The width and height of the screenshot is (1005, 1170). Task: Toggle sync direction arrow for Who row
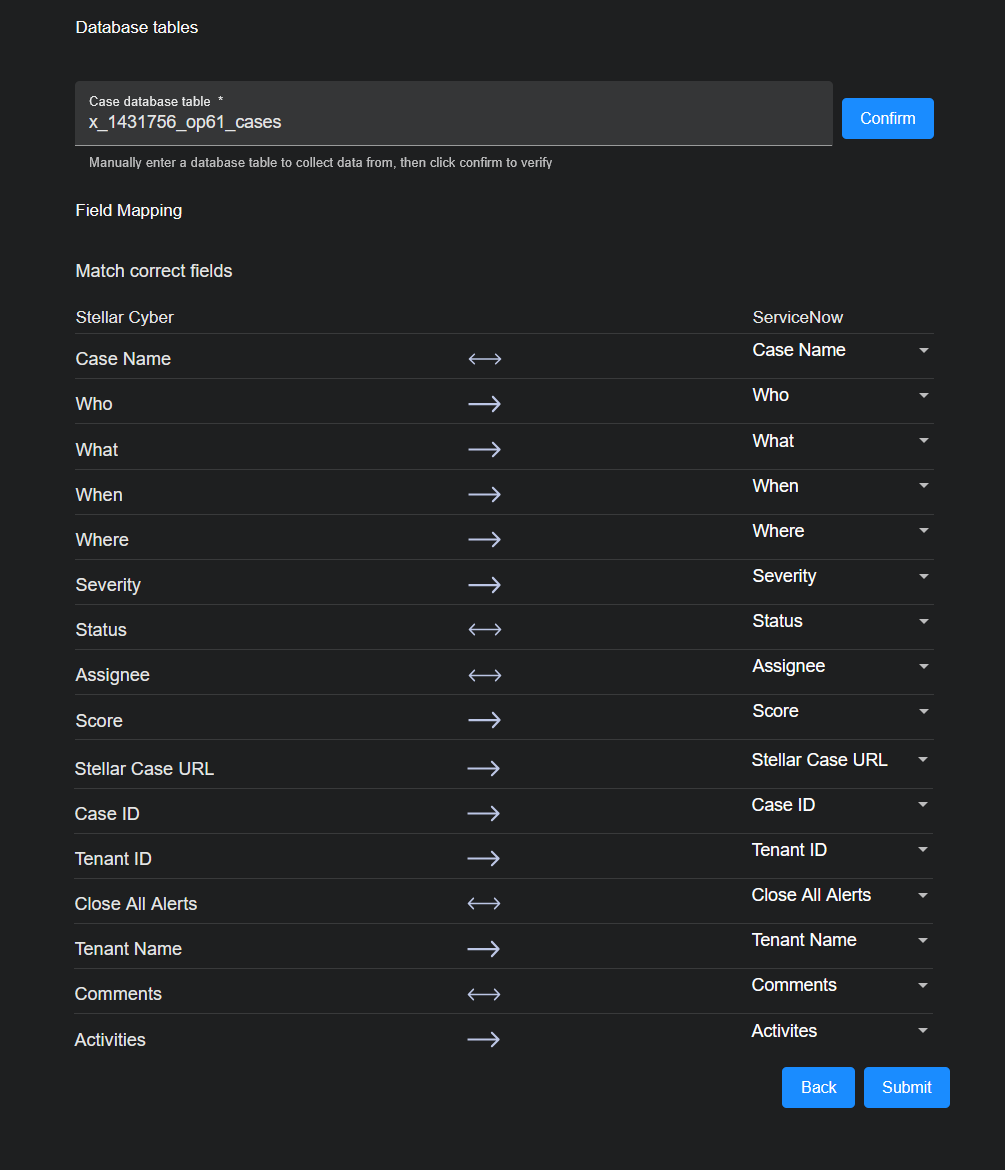(x=484, y=404)
